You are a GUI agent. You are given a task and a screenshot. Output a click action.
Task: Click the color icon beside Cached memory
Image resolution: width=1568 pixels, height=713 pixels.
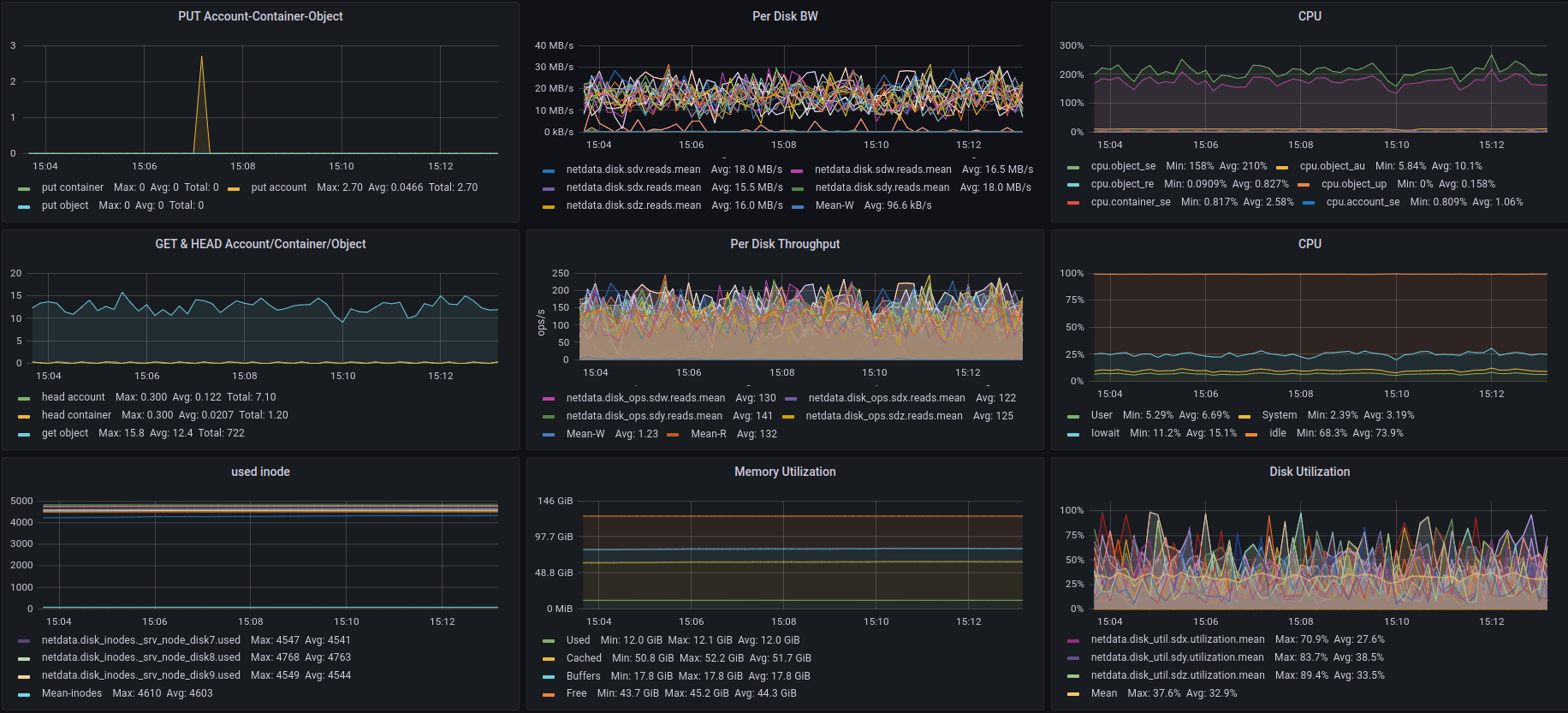(x=549, y=659)
